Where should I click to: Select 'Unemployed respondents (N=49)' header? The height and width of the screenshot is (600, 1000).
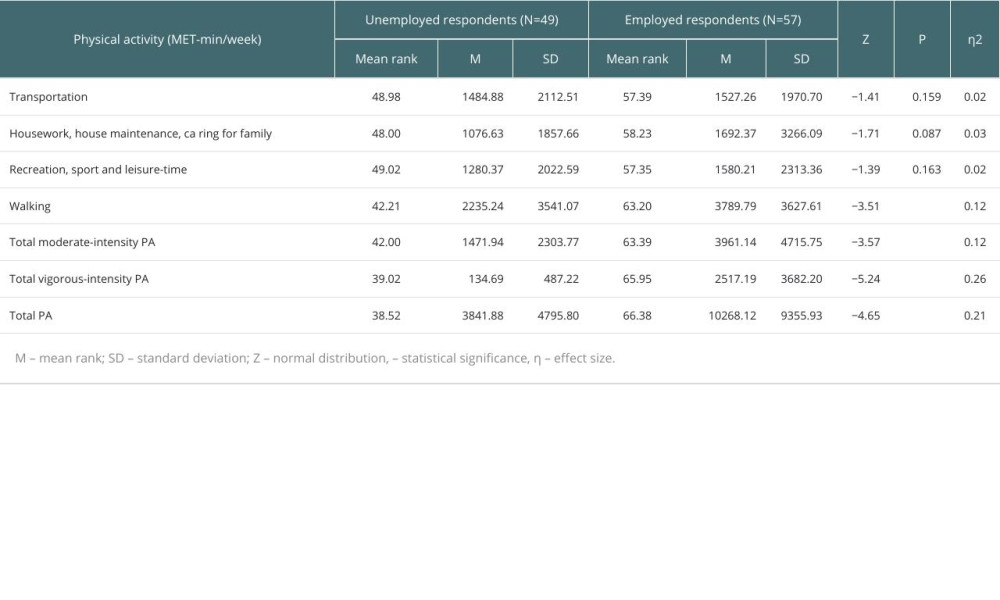tap(462, 20)
